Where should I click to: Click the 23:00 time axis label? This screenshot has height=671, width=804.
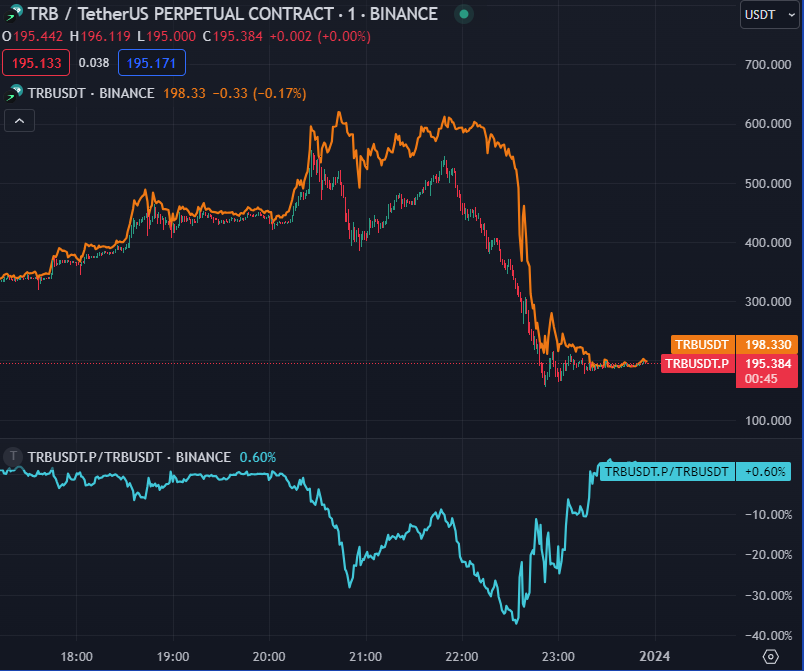point(558,657)
